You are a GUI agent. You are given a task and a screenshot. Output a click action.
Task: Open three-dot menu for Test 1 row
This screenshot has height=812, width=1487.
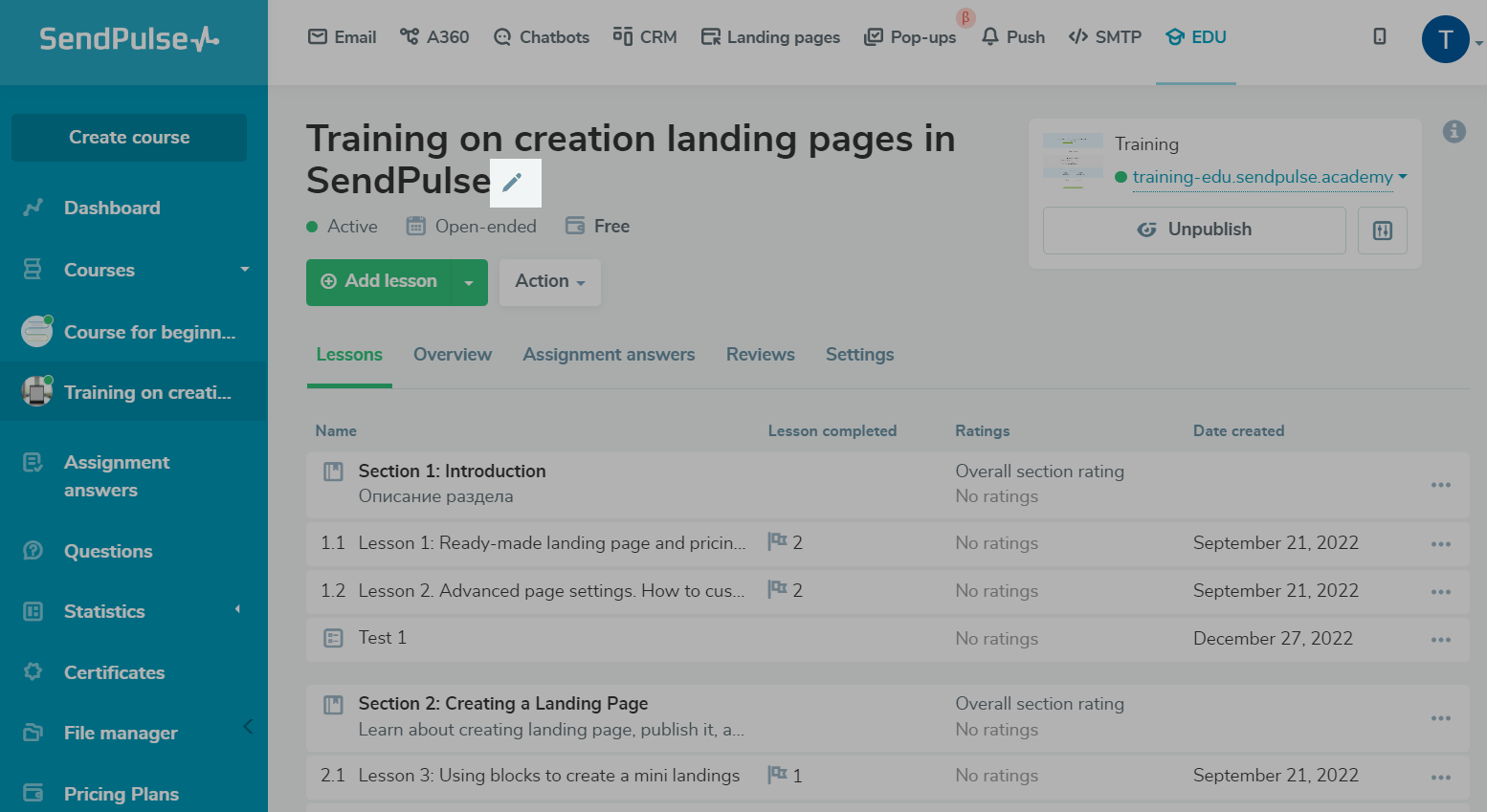(1440, 640)
